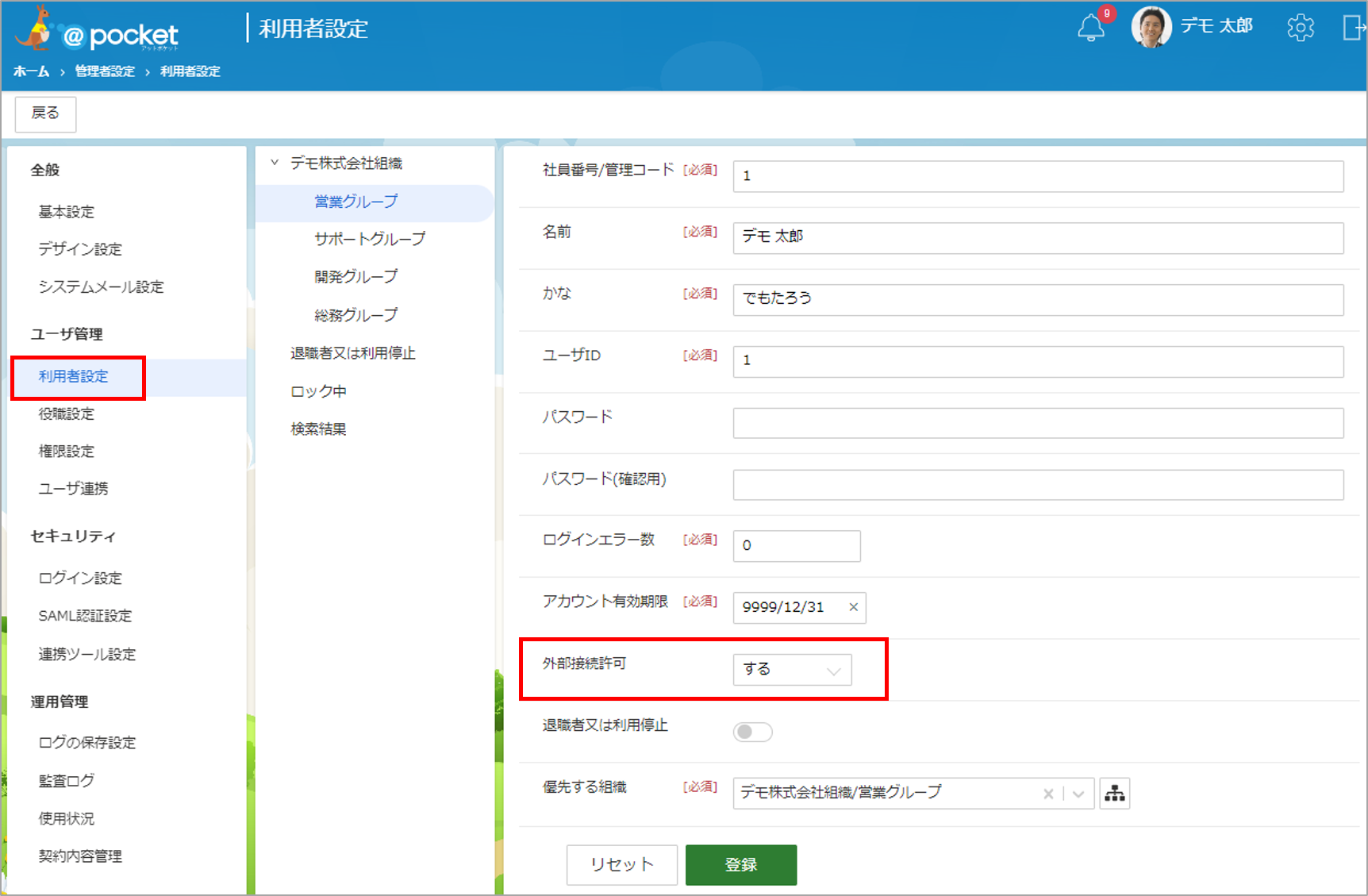Viewport: 1368px width, 896px height.
Task: Open 契約内容管理 in the sidebar
Action: (x=80, y=856)
